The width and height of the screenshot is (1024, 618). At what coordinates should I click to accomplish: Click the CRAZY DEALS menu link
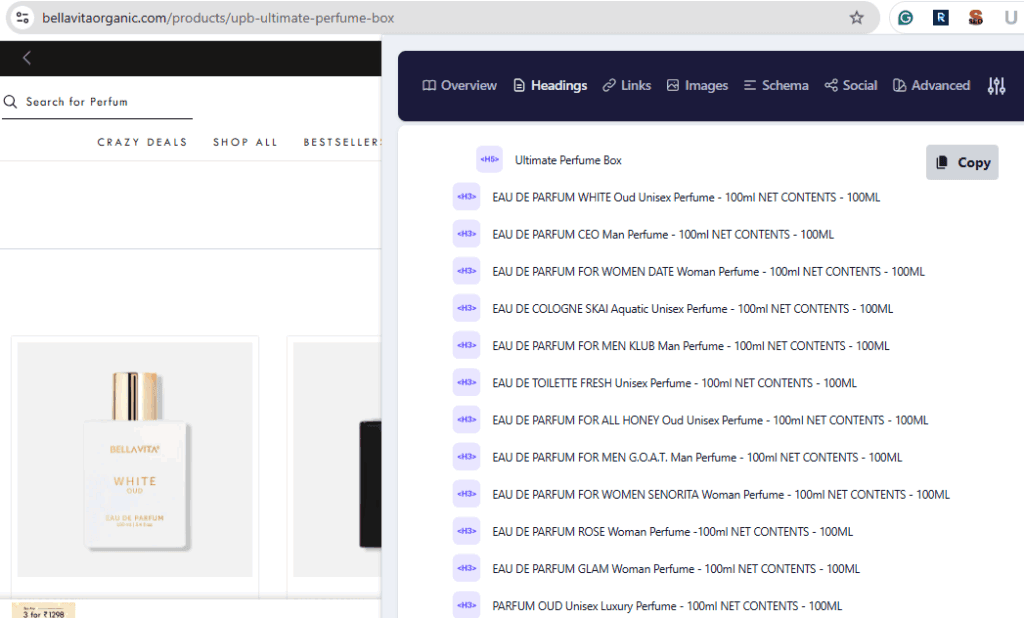pos(142,142)
